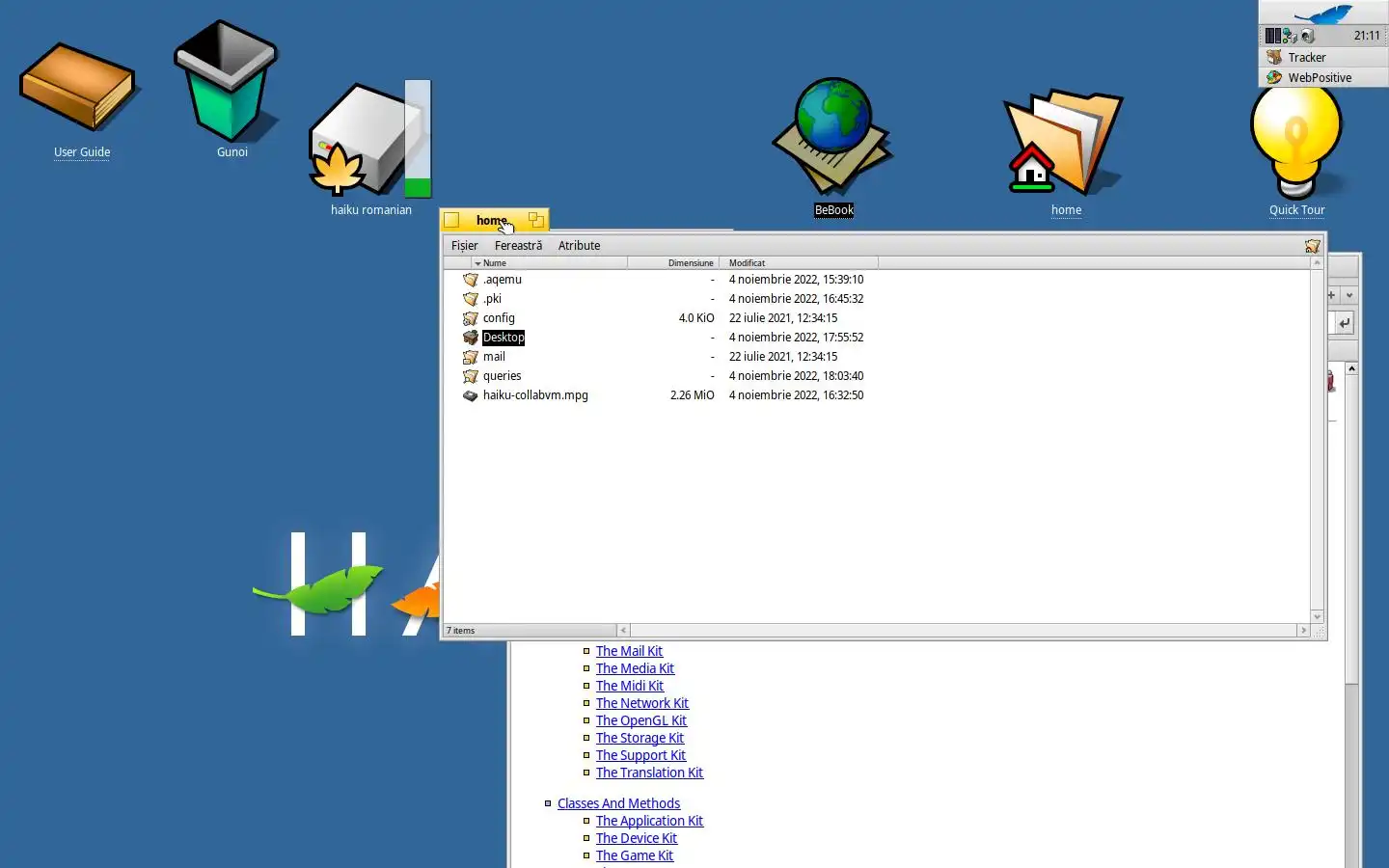Click the folder icon of .pki

pyautogui.click(x=471, y=299)
